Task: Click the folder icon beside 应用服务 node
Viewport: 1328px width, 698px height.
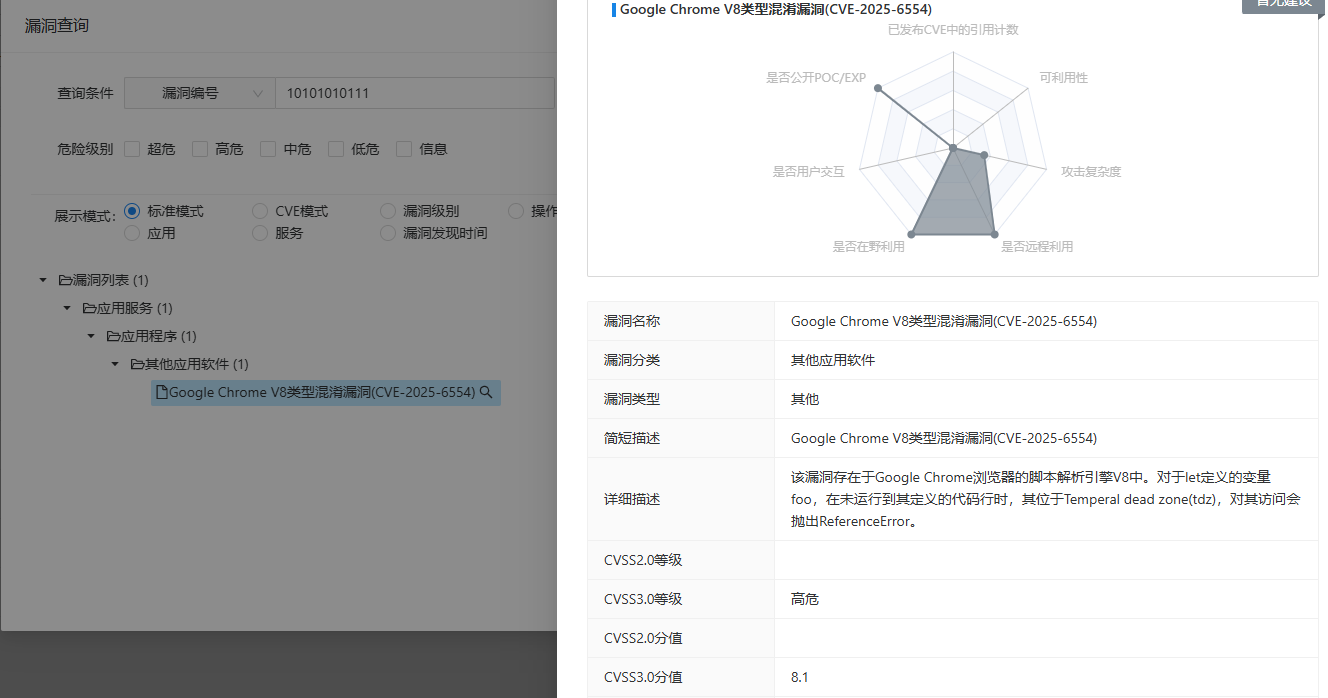Action: click(x=88, y=308)
